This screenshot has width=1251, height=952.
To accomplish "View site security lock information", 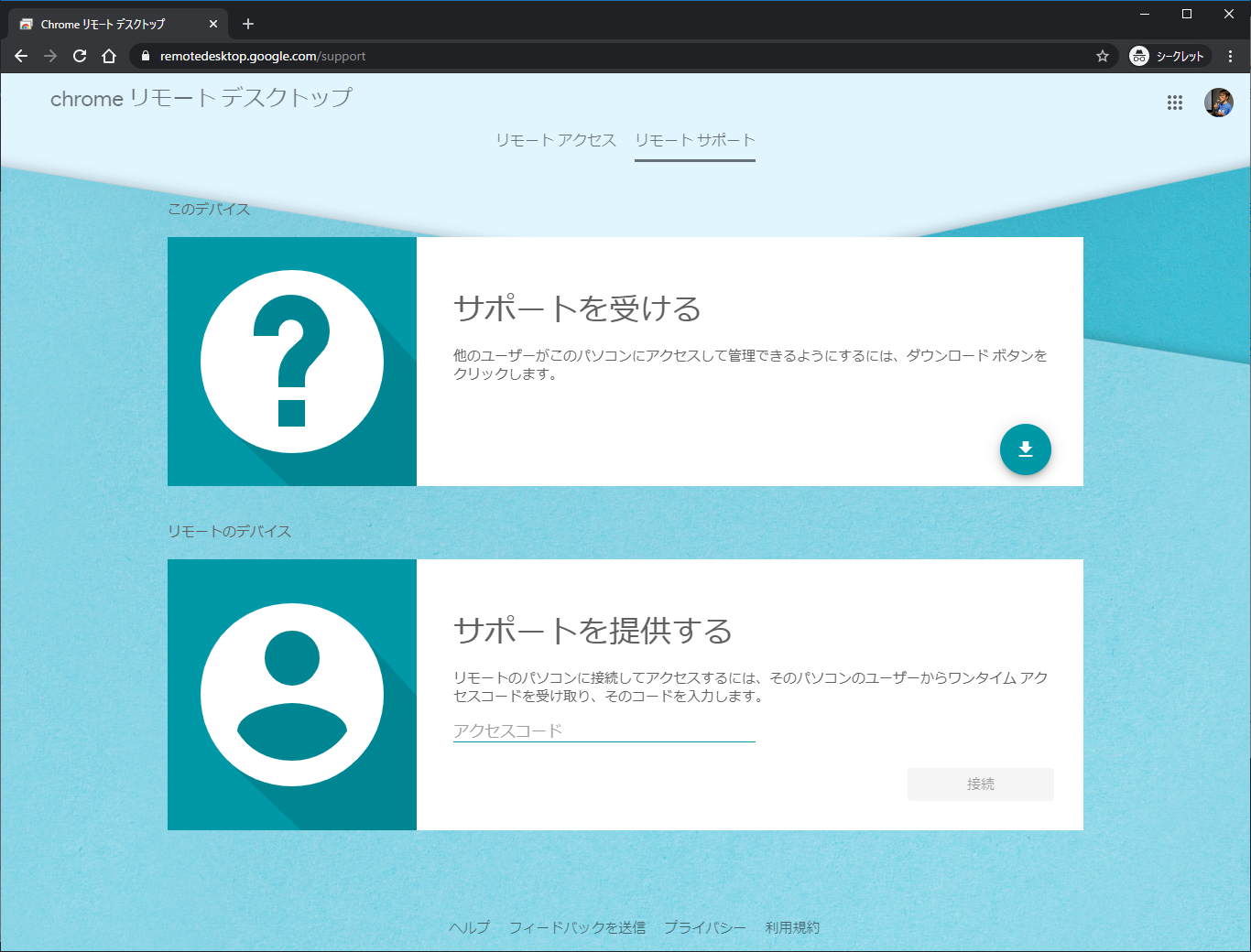I will coord(145,56).
